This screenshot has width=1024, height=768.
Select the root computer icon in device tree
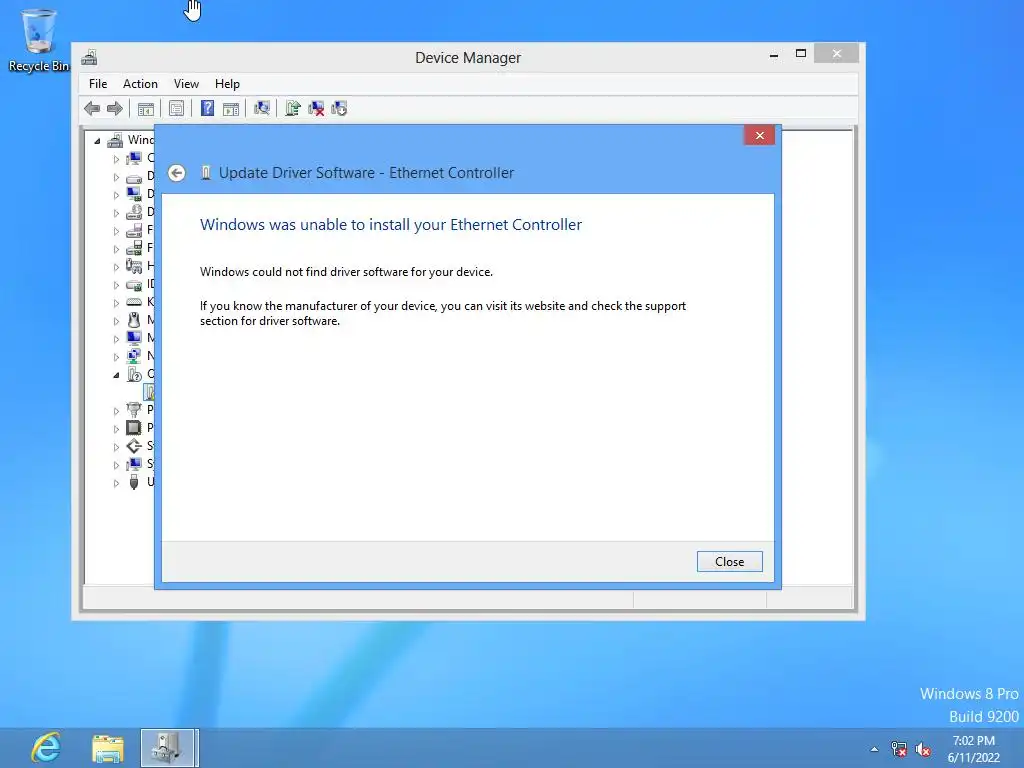coord(116,140)
